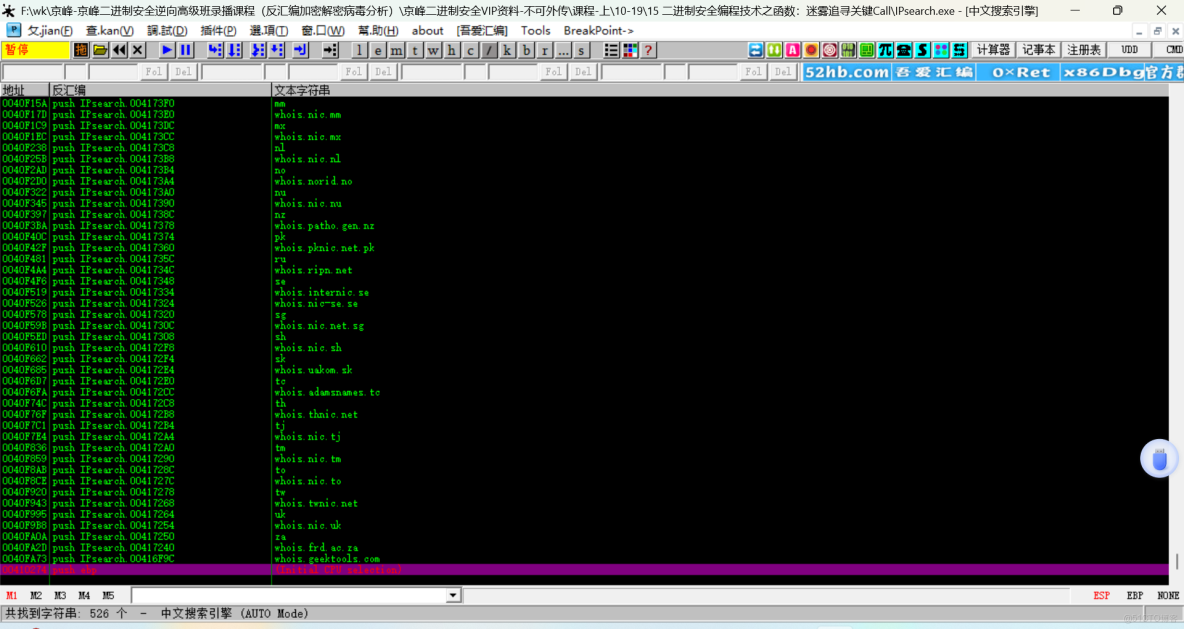
Task: Open Executable Modules with the e button
Action: [x=378, y=51]
